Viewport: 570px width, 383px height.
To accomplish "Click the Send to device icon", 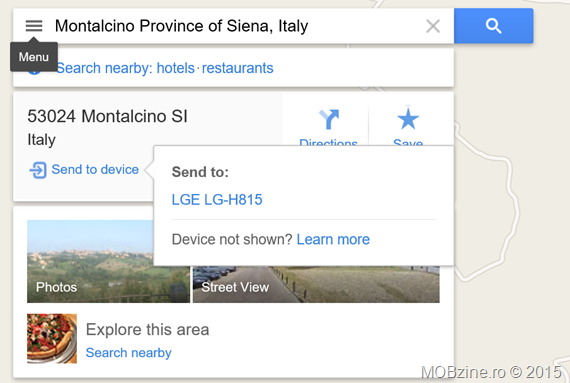I will pyautogui.click(x=38, y=170).
